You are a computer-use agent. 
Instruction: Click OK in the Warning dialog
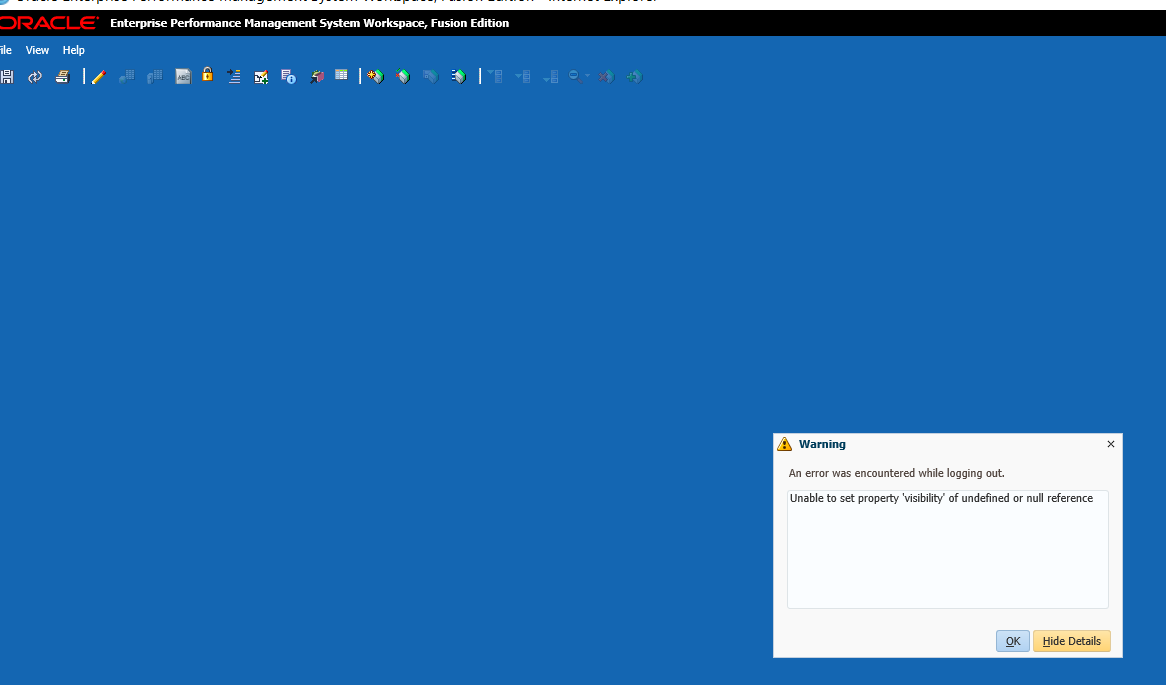click(1013, 641)
